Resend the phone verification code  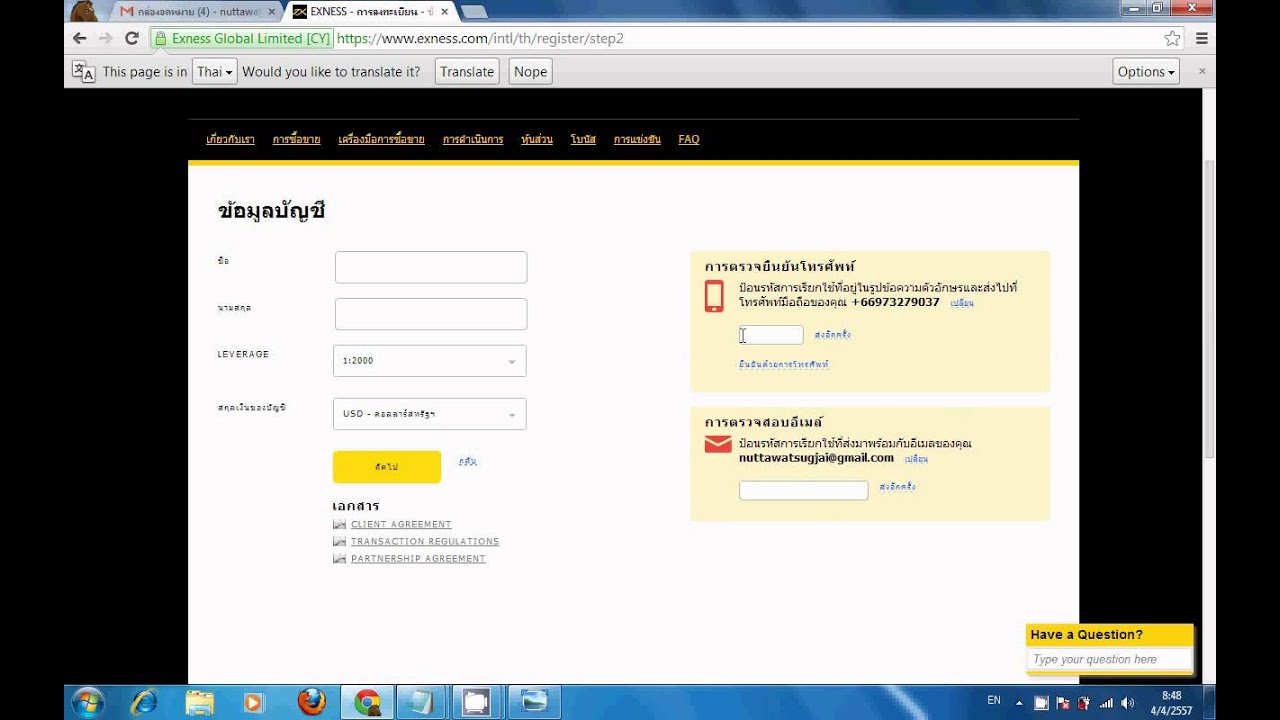[832, 335]
